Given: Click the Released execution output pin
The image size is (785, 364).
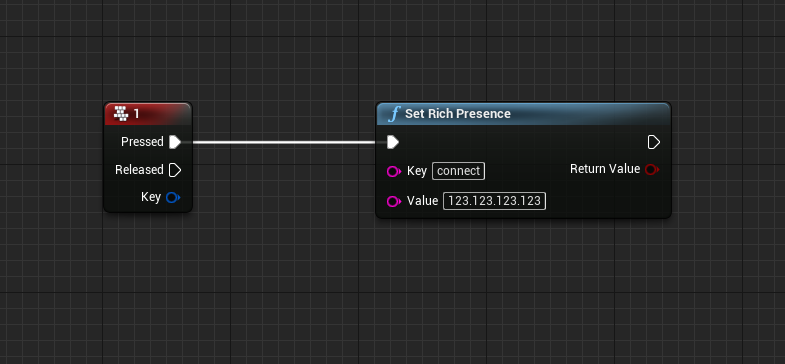Looking at the screenshot, I should (175, 170).
